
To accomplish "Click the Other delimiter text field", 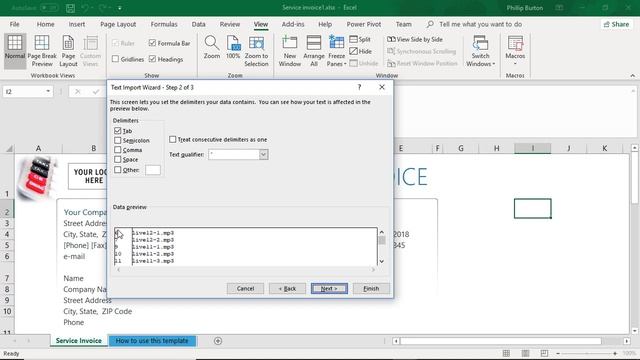I will point(153,170).
